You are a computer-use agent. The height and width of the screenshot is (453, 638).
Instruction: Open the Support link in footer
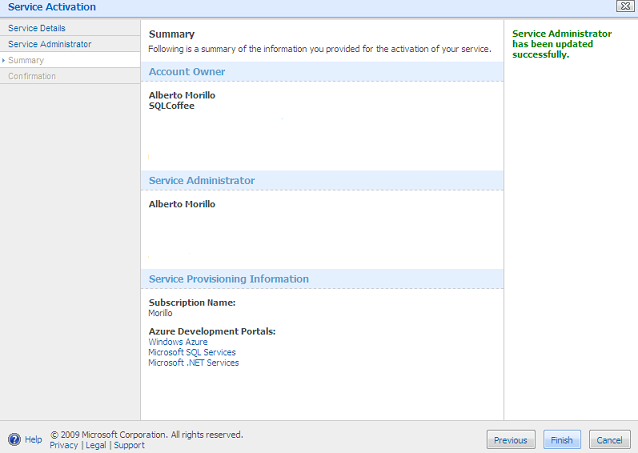click(129, 445)
